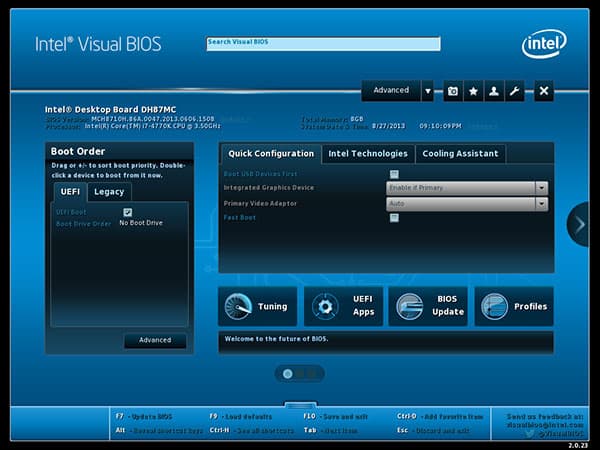Screen dimensions: 600x450
Task: Go to next page with right arrow
Action: (x=579, y=224)
